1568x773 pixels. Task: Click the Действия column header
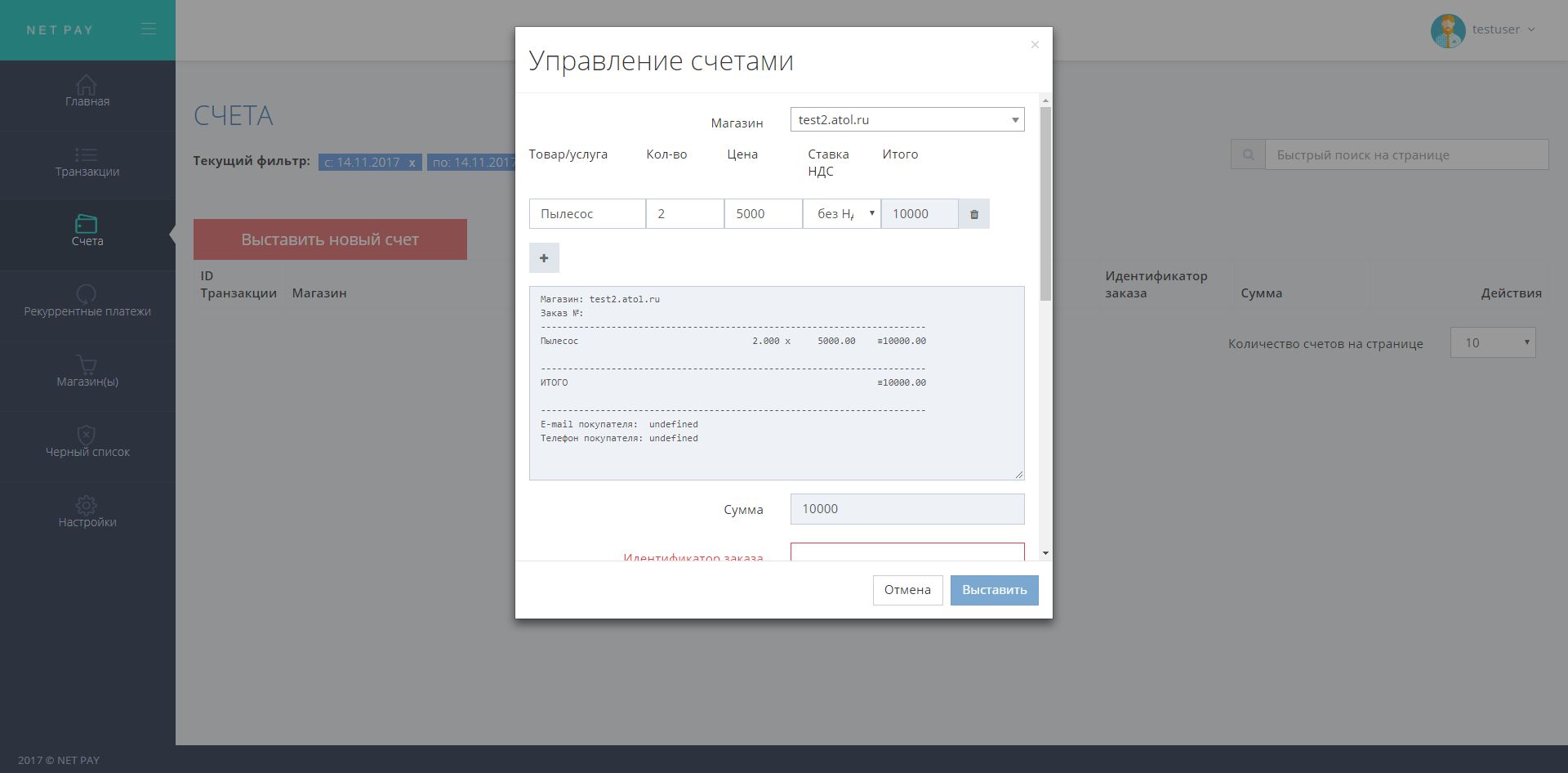click(1511, 293)
